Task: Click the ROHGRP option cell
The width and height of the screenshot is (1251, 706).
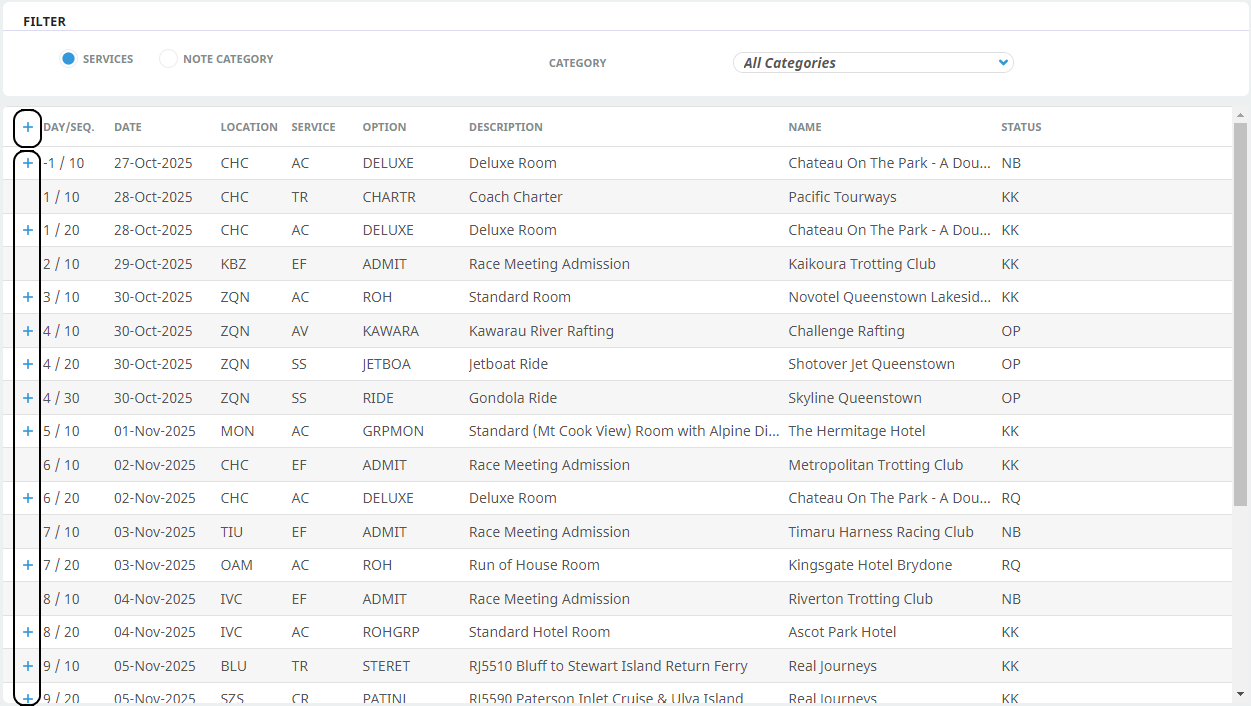Action: 391,632
